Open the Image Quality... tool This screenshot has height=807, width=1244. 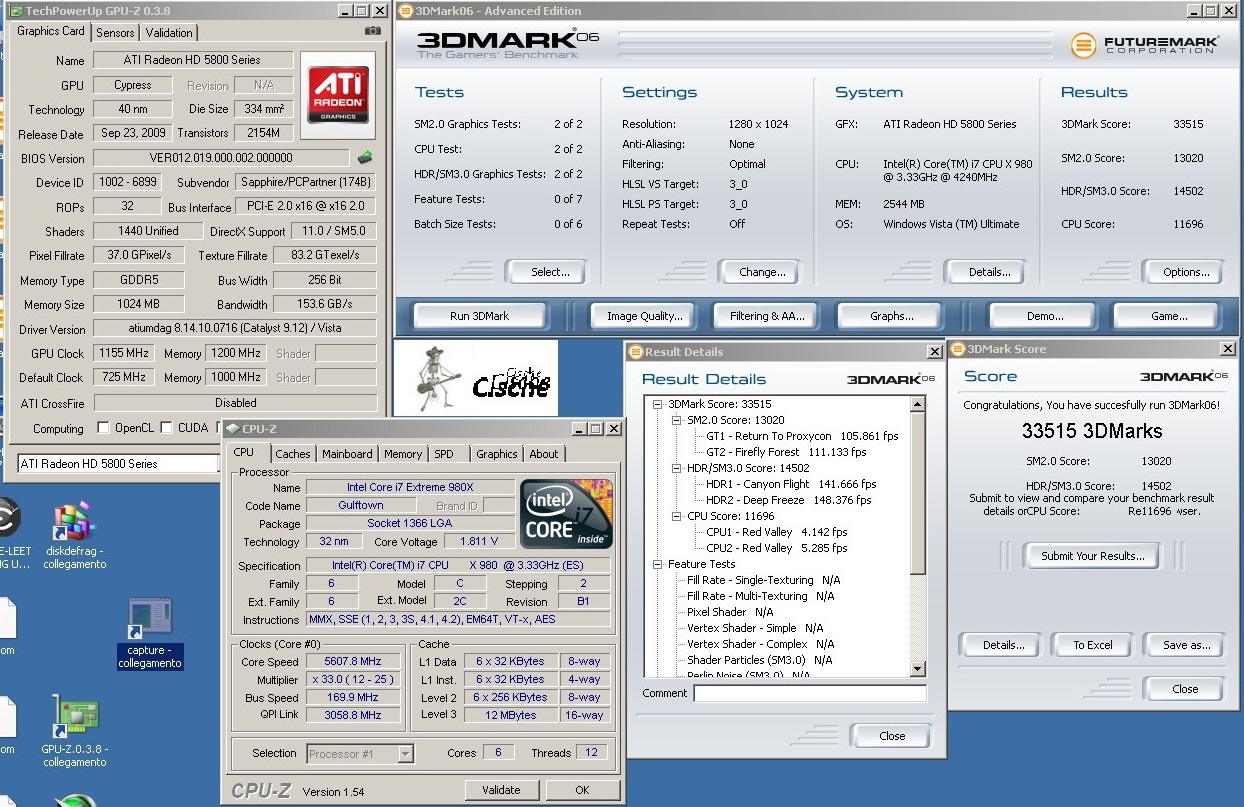click(x=645, y=316)
